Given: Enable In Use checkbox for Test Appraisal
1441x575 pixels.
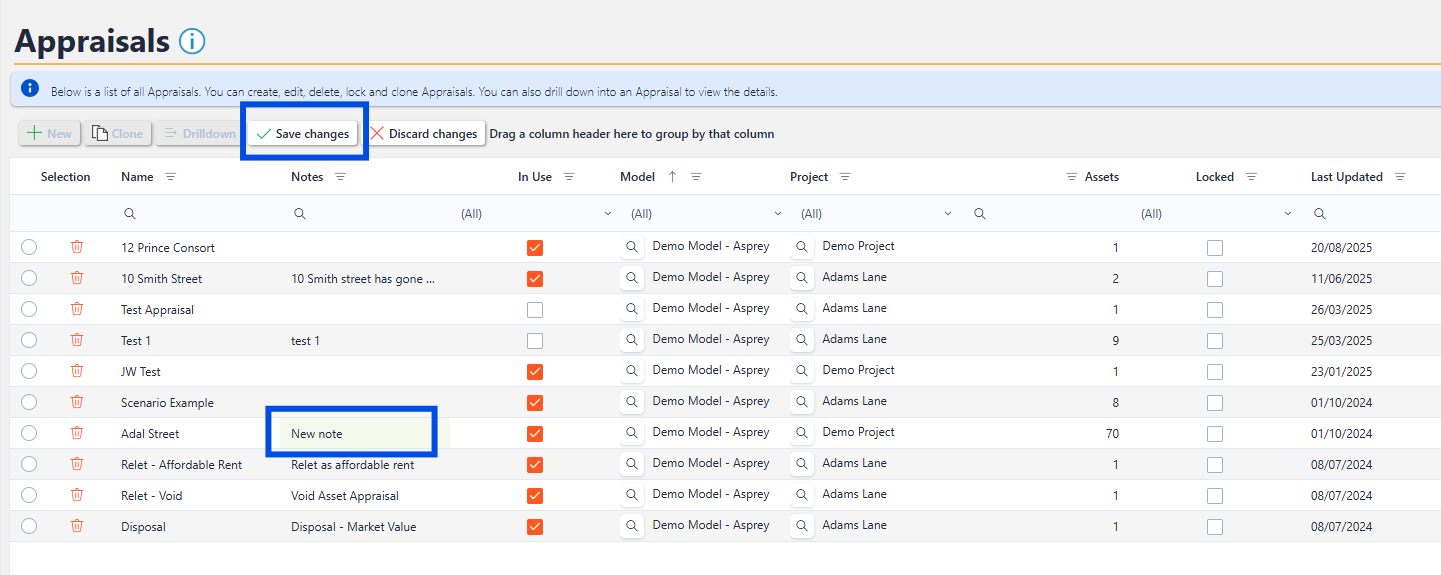Looking at the screenshot, I should click(x=535, y=310).
